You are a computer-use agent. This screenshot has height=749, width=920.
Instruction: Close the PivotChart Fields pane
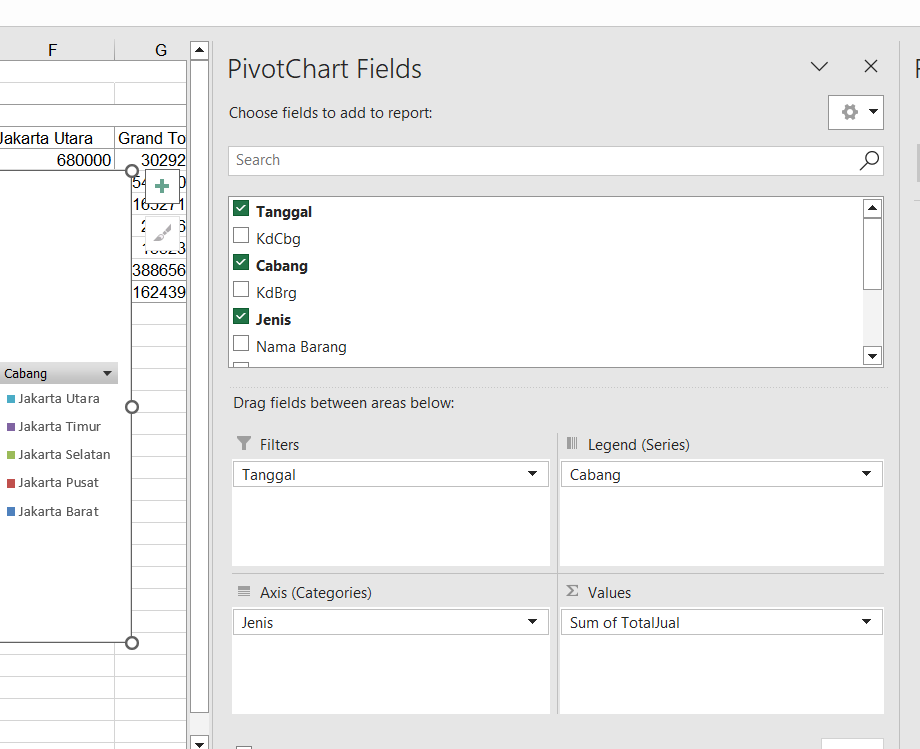coord(870,67)
